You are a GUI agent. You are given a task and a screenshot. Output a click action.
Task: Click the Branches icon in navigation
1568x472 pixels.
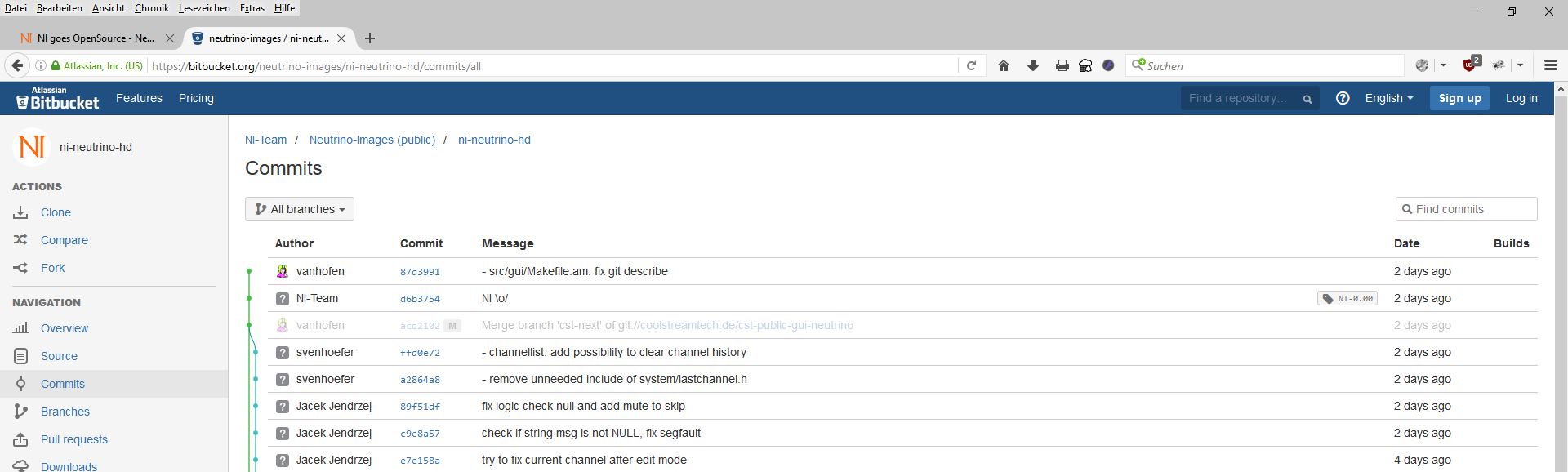[20, 412]
